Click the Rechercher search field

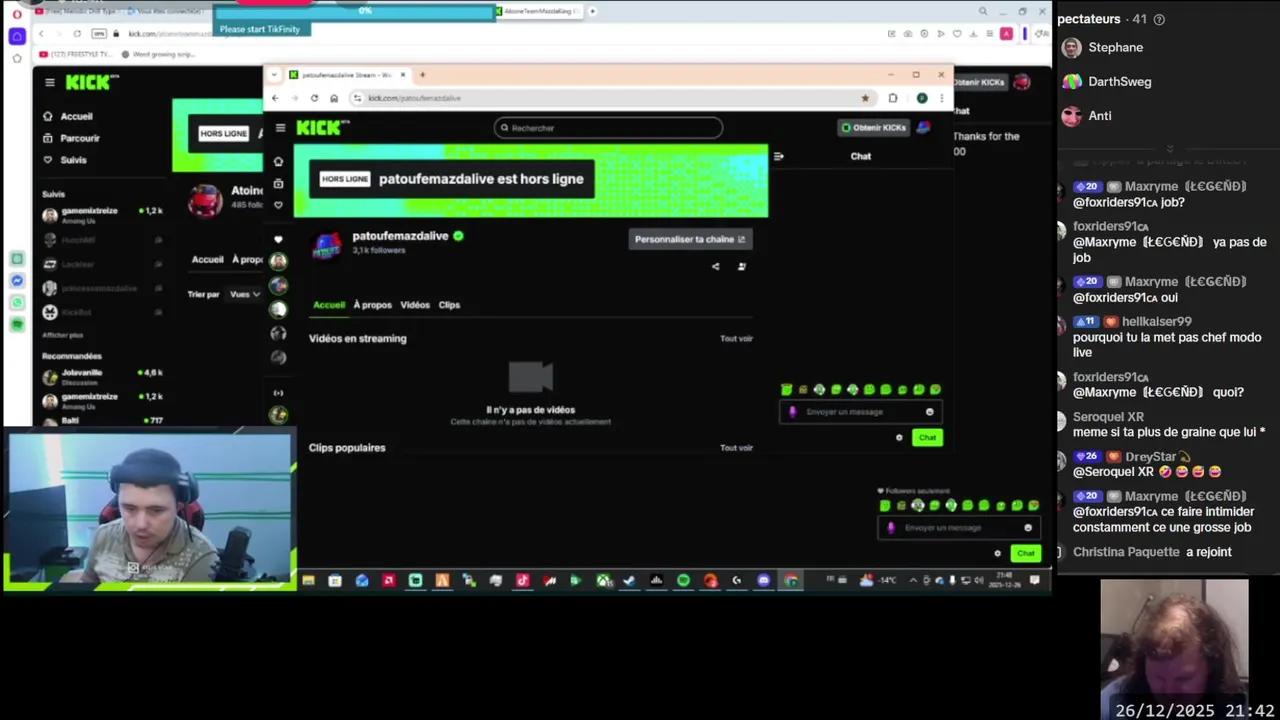pyautogui.click(x=608, y=128)
